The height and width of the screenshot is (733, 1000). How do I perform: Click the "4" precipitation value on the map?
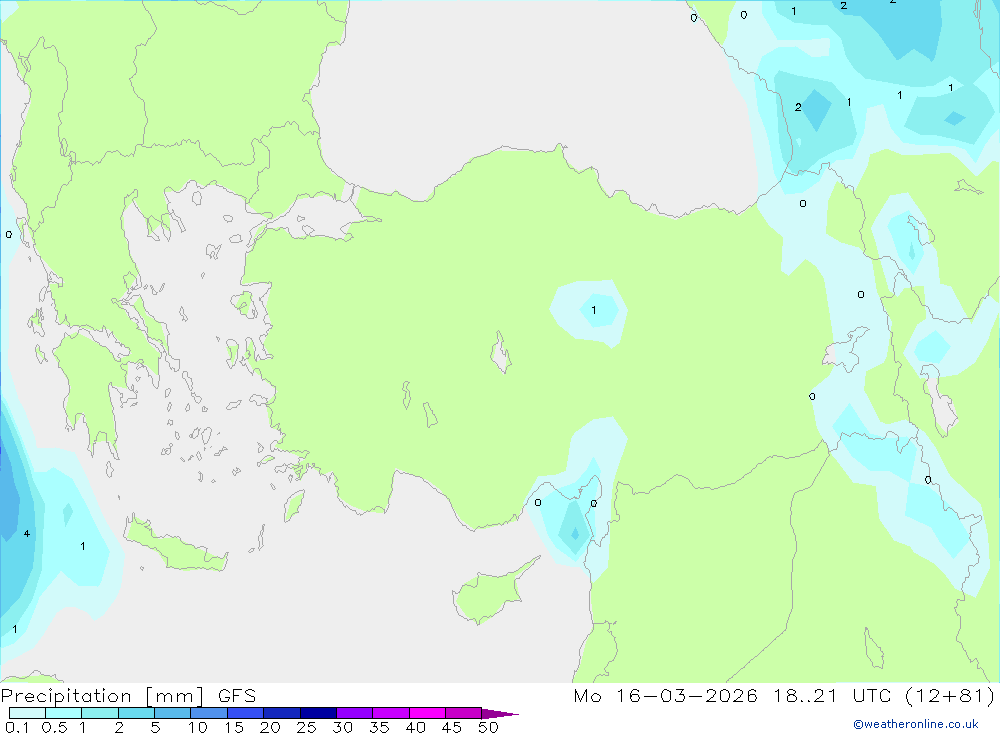pyautogui.click(x=27, y=533)
